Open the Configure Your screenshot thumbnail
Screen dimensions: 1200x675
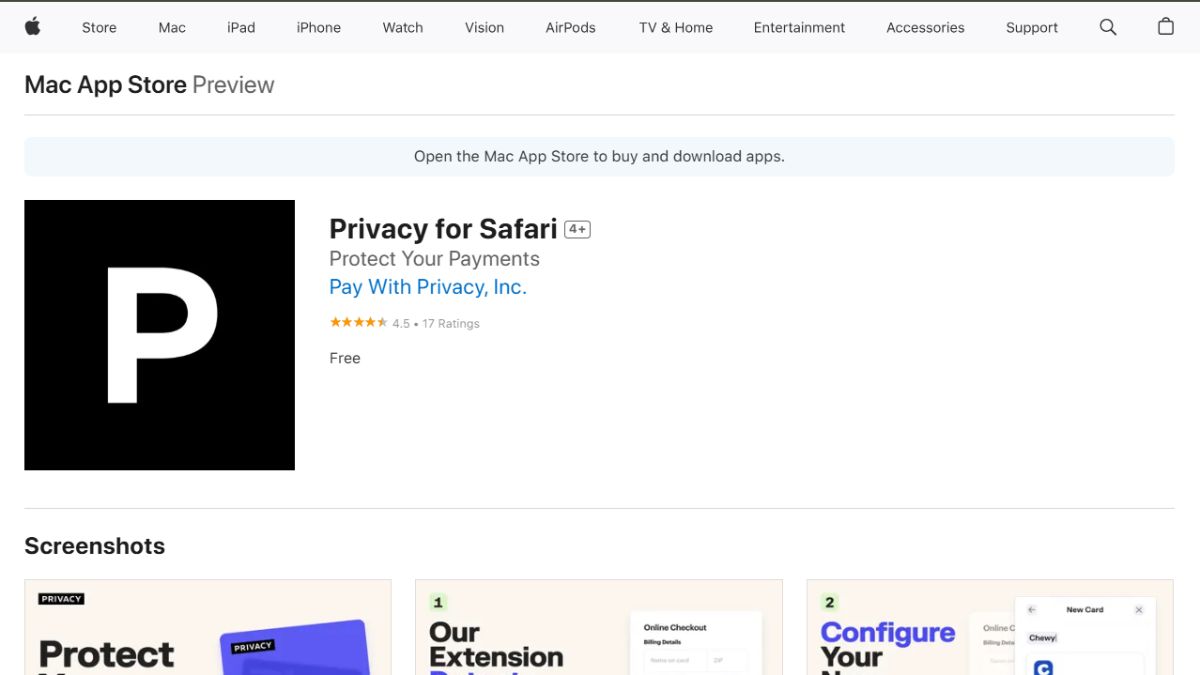[x=990, y=627]
